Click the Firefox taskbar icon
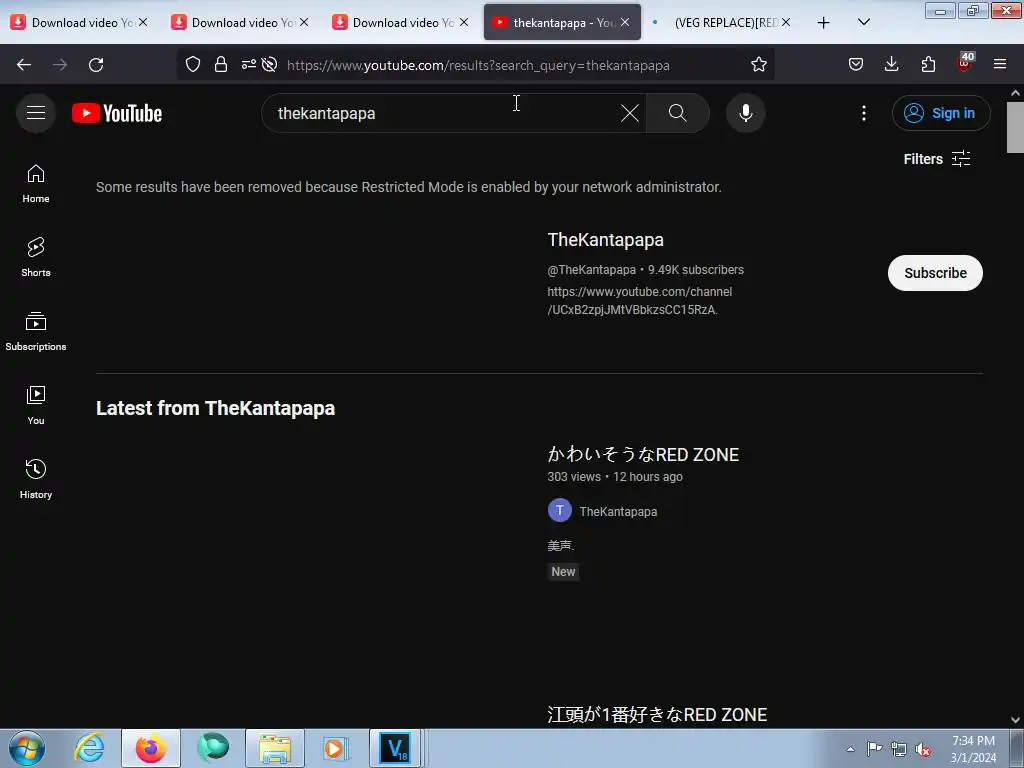 (151, 748)
